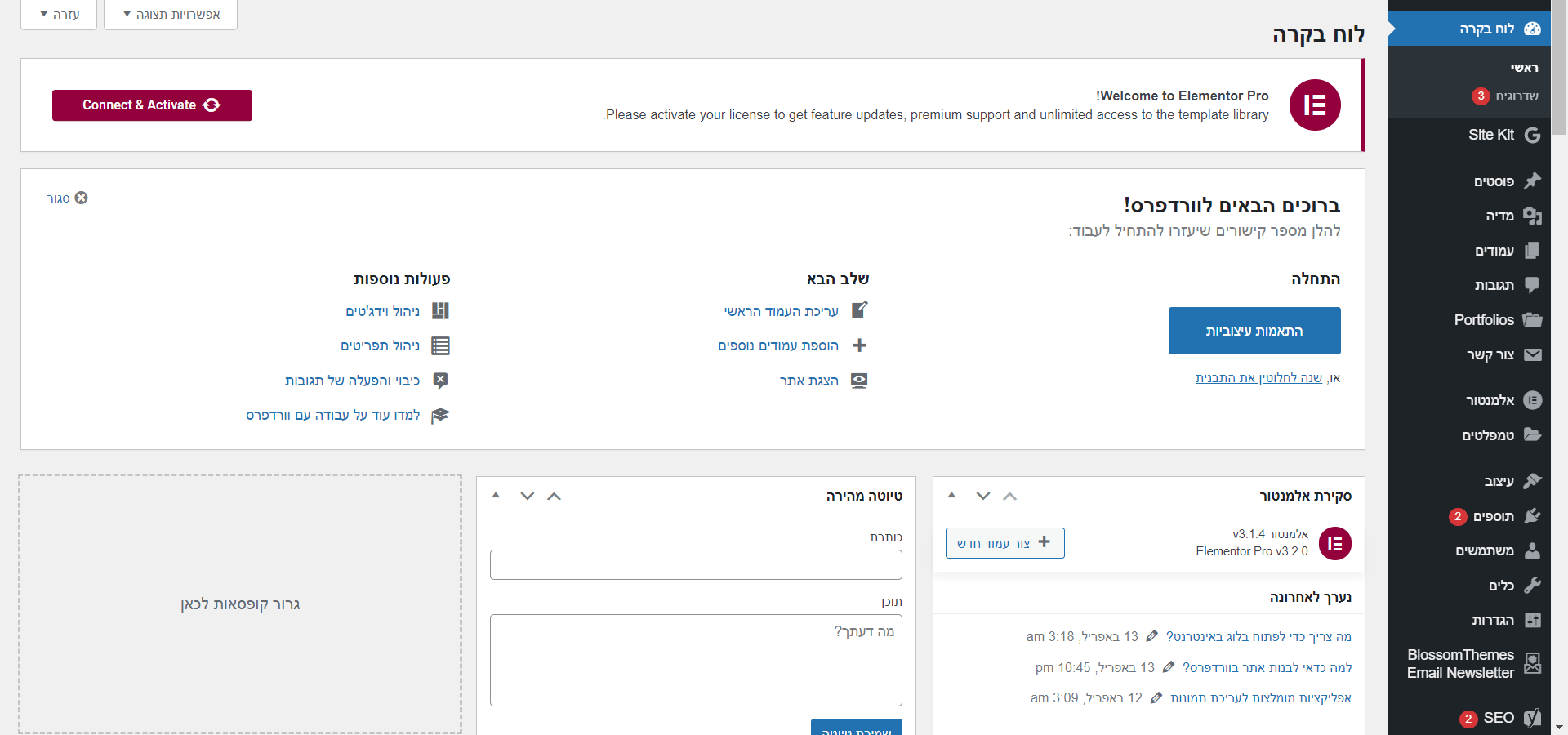Open מדיה media icon in sidebar

1533,216
